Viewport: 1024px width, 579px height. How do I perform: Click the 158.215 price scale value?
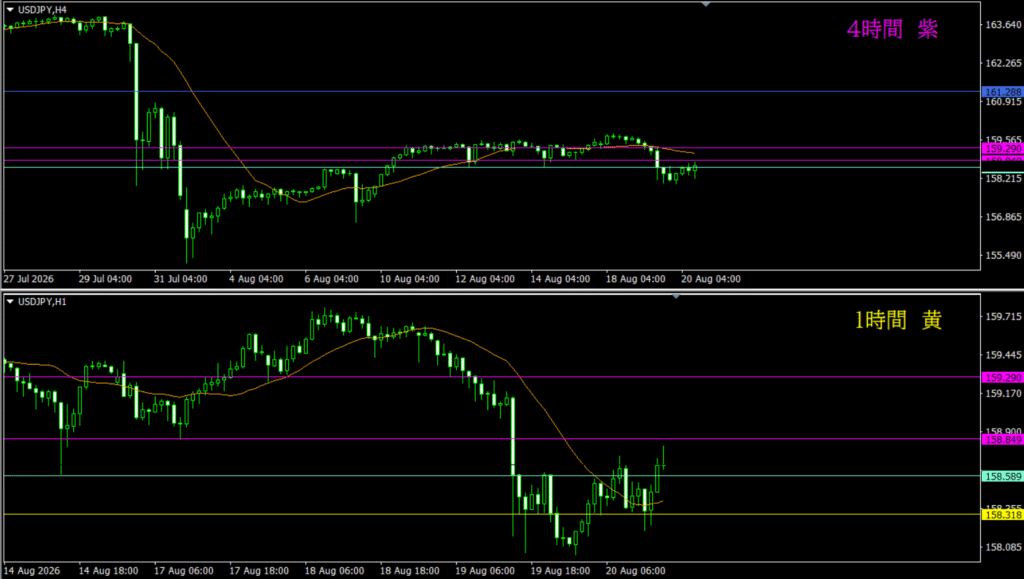pos(1003,178)
